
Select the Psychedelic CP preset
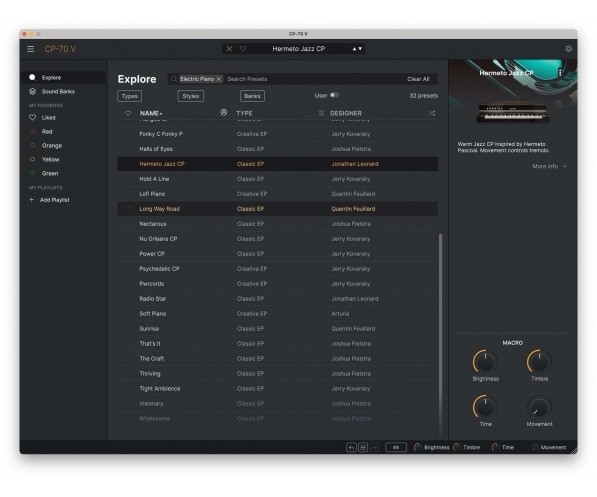click(x=278, y=269)
